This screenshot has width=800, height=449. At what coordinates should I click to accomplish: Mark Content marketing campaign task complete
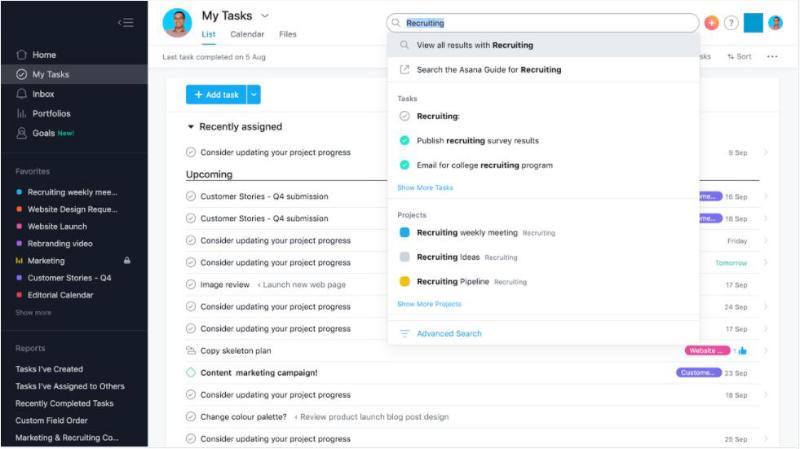click(x=191, y=373)
